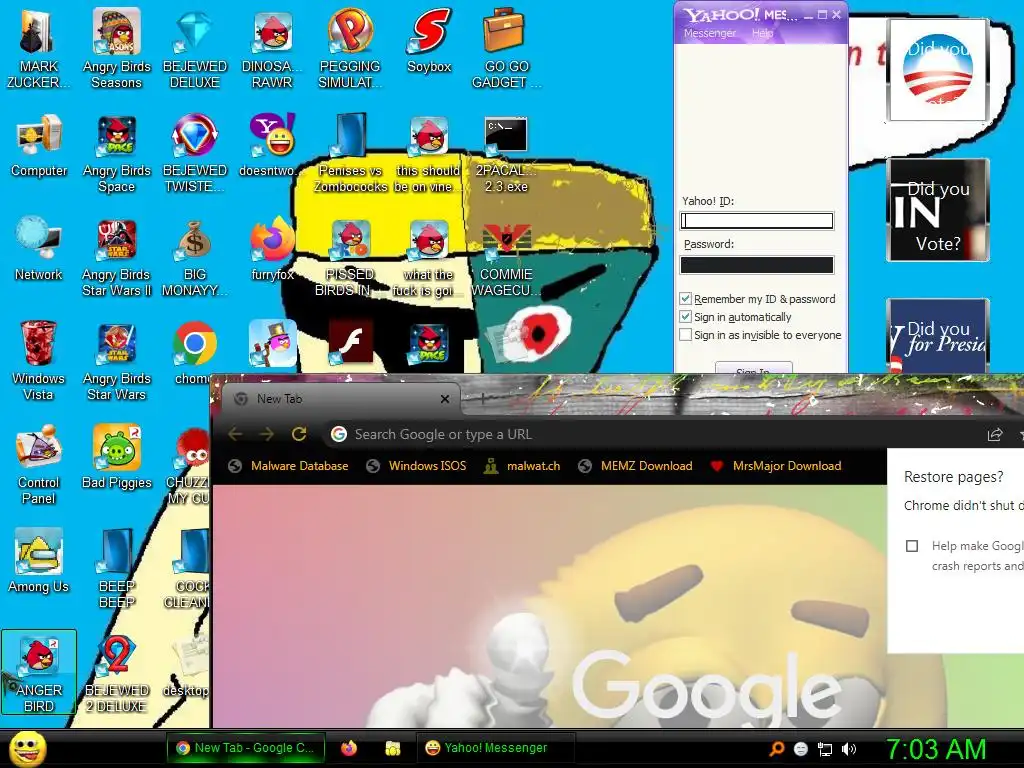
Task: Launch Angry Birds Star Wars shortcut
Action: pyautogui.click(x=116, y=360)
